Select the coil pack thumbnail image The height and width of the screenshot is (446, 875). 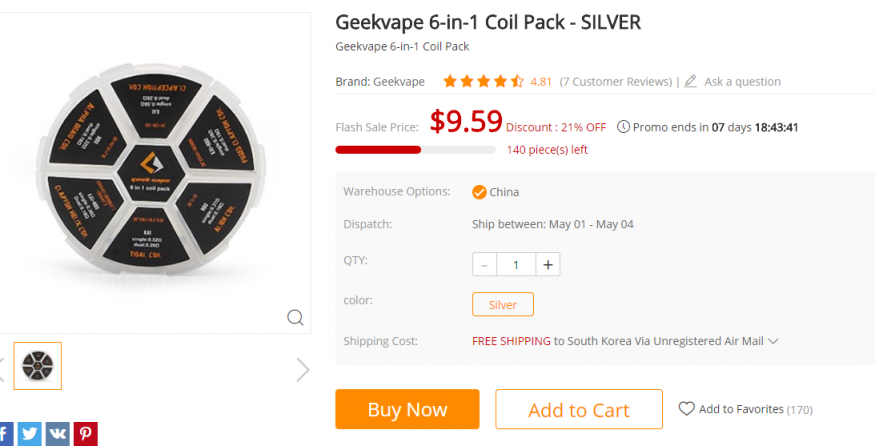[38, 366]
